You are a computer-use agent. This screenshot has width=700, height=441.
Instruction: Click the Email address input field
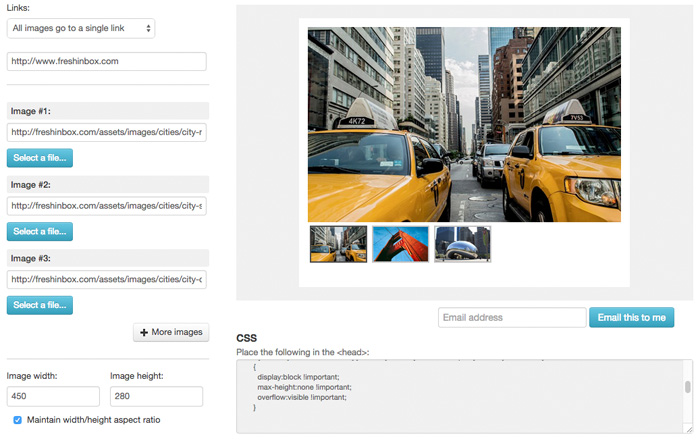[511, 318]
